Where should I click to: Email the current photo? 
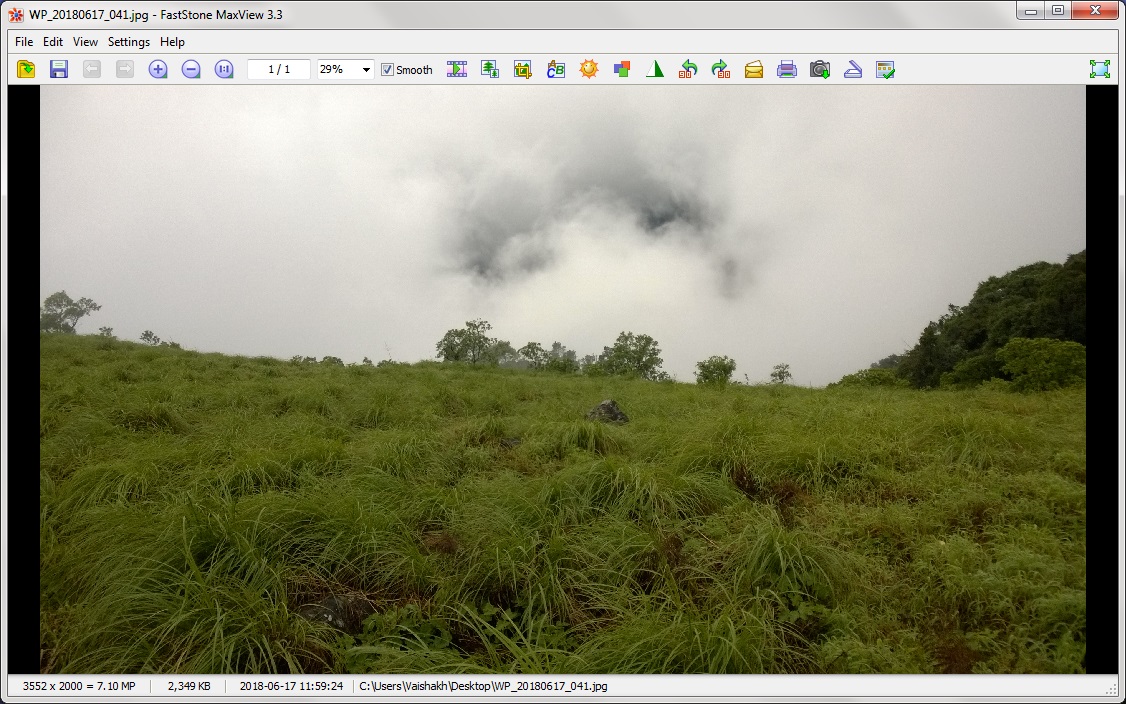click(x=753, y=69)
